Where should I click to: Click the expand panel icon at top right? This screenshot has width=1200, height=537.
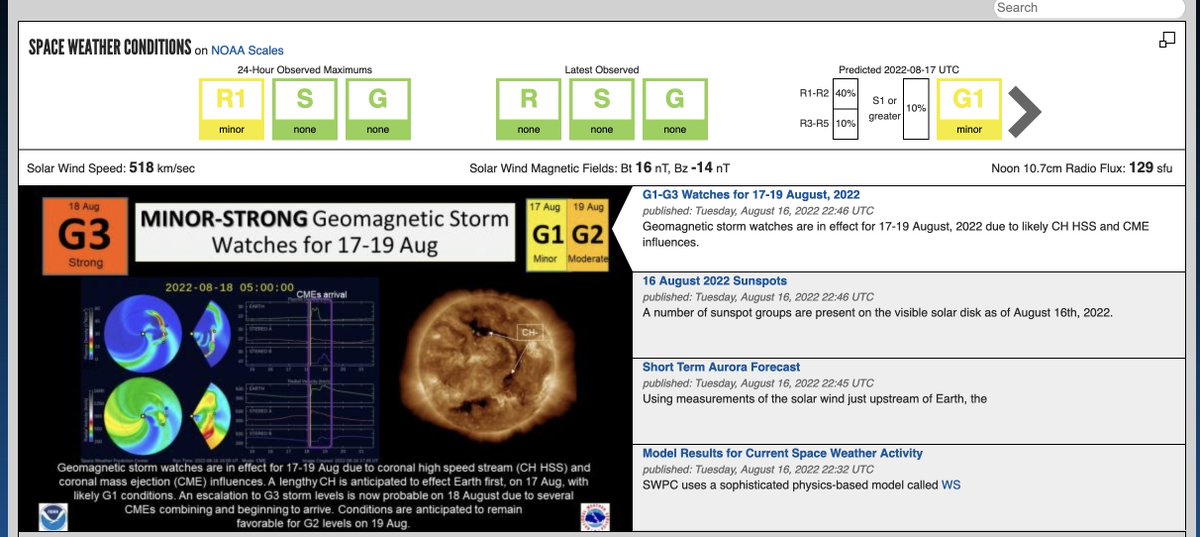click(1167, 40)
